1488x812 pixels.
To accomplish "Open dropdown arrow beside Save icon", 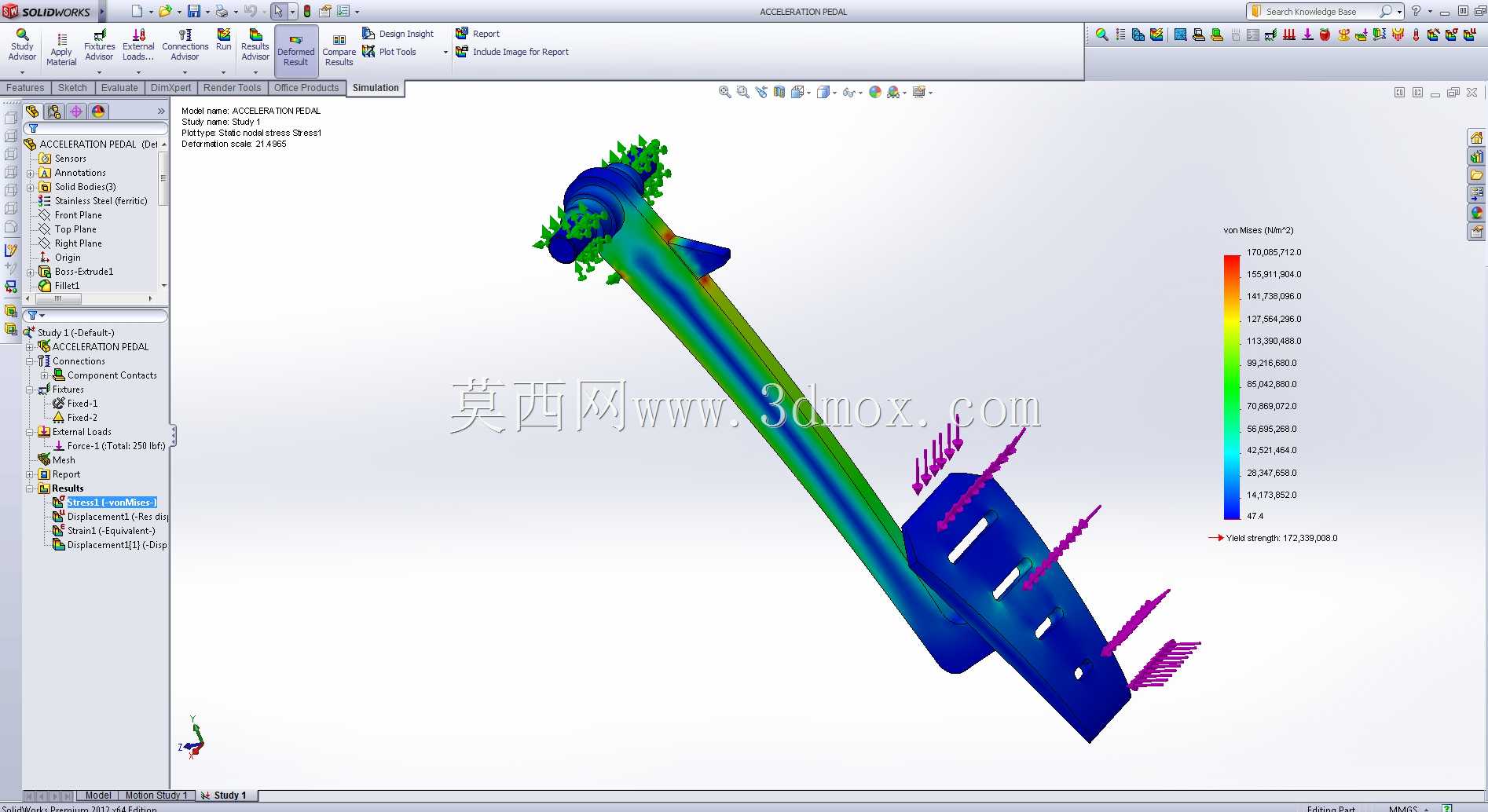I will point(207,12).
